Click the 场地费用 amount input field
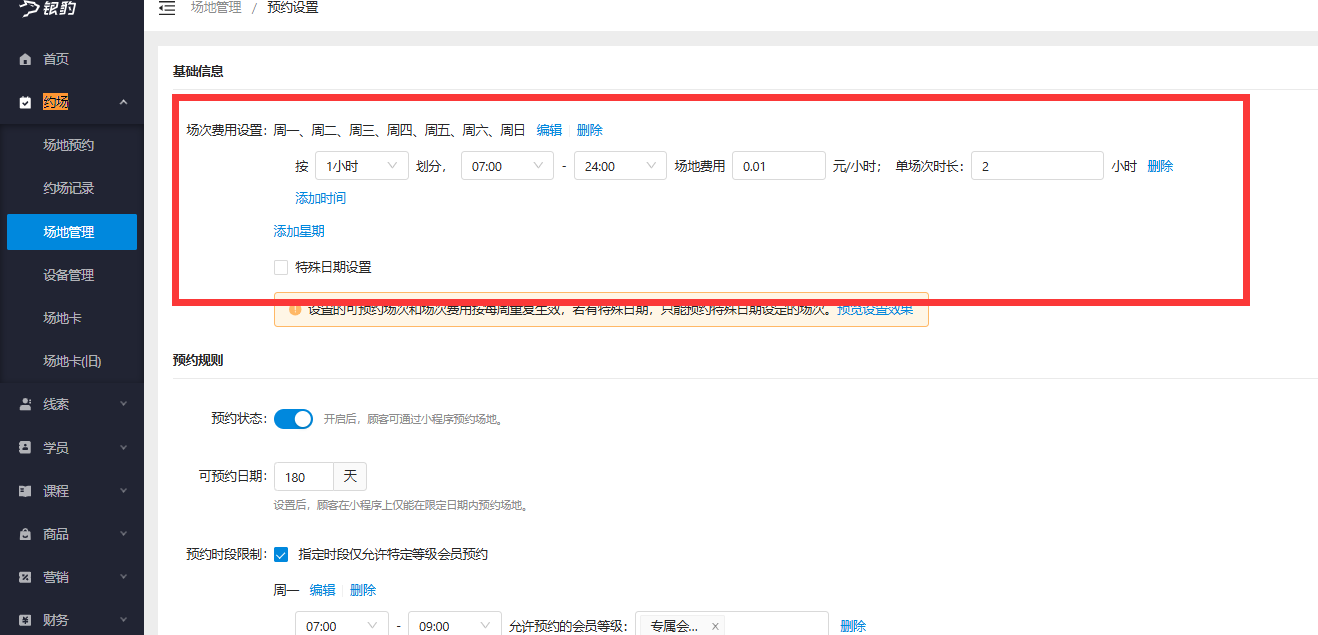The image size is (1318, 635). point(778,165)
